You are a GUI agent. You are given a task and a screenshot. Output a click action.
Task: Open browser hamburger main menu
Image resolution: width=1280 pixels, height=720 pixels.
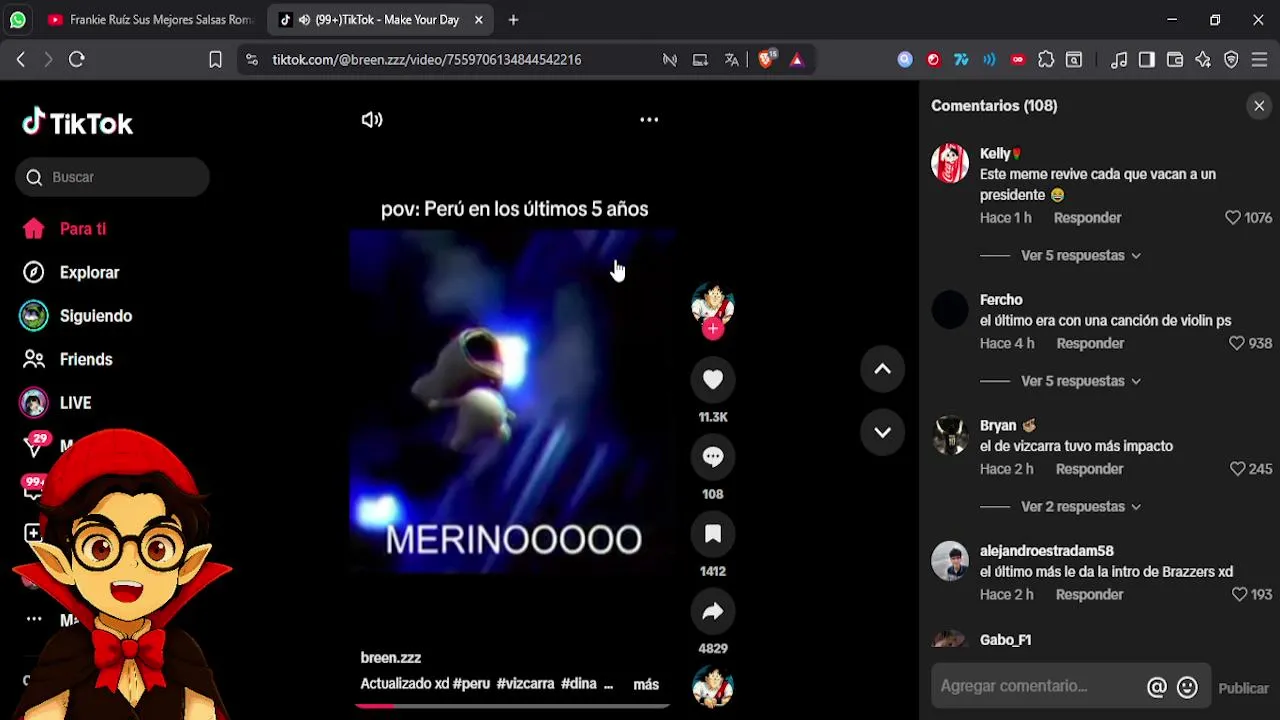(1259, 60)
